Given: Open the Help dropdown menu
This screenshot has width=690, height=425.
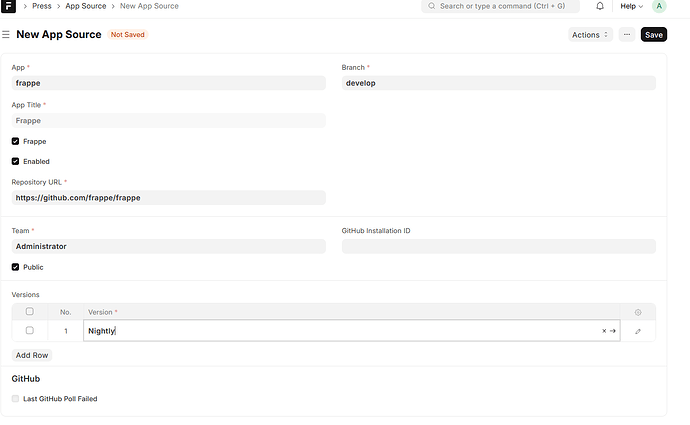Looking at the screenshot, I should [x=631, y=6].
